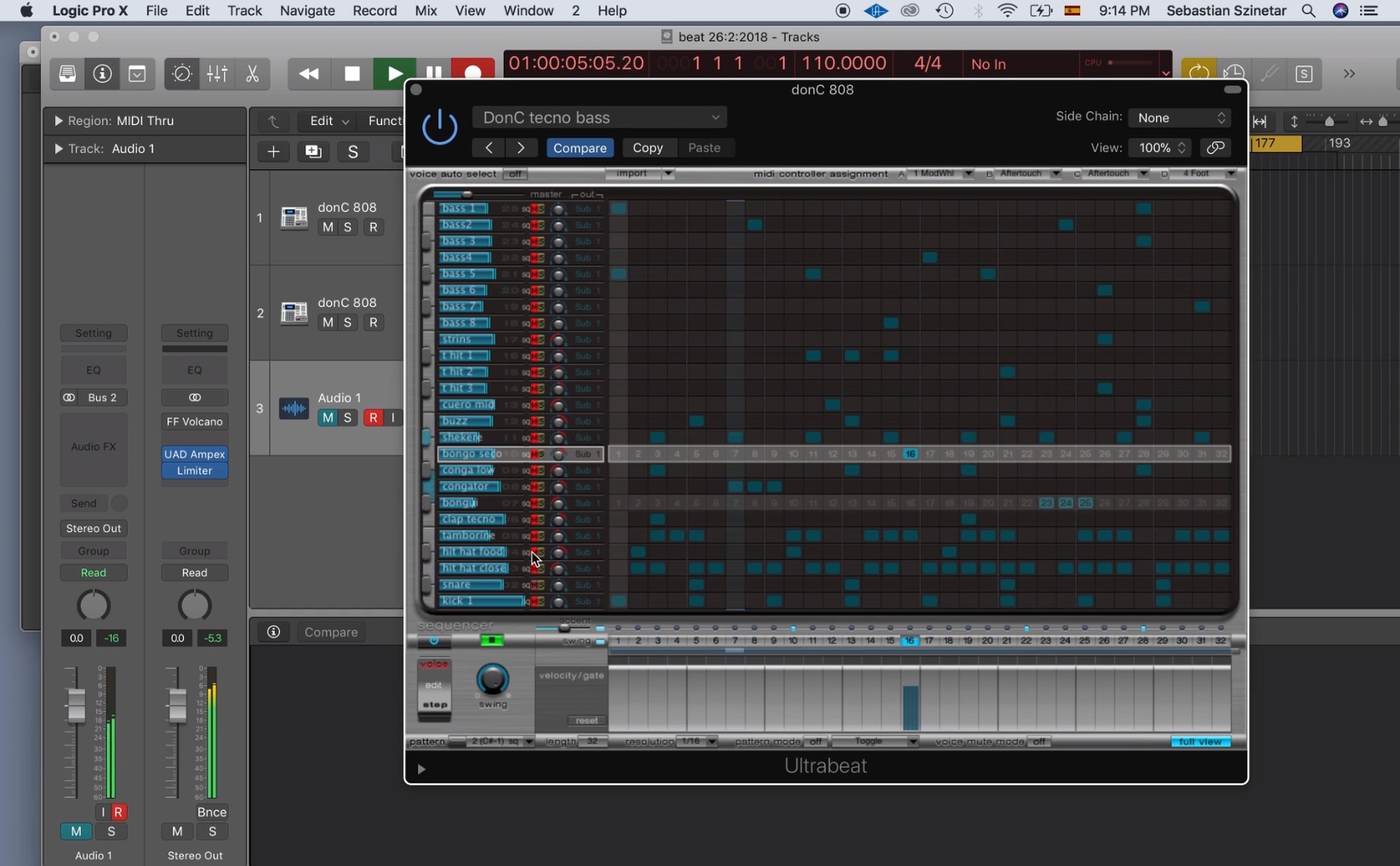Toggle the full view button
Viewport: 1400px width, 866px height.
coord(1200,742)
